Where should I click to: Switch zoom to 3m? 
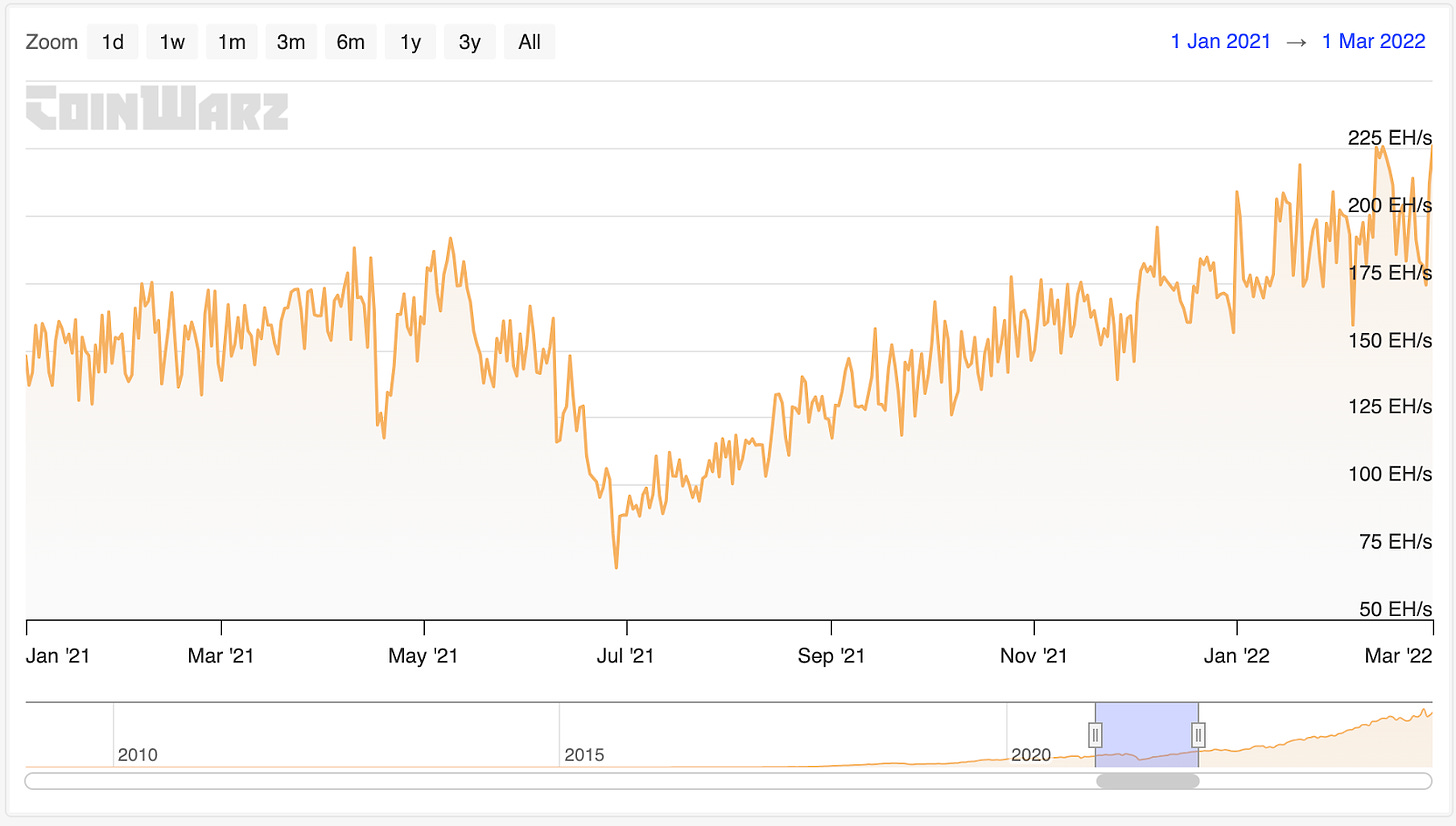pos(291,42)
